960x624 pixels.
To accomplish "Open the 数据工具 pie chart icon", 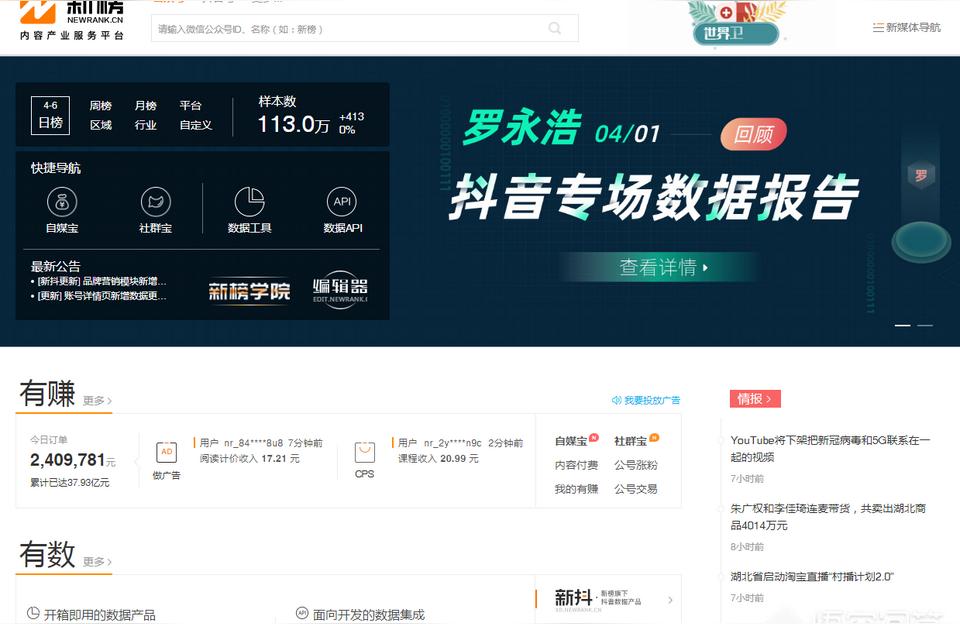I will pos(249,202).
